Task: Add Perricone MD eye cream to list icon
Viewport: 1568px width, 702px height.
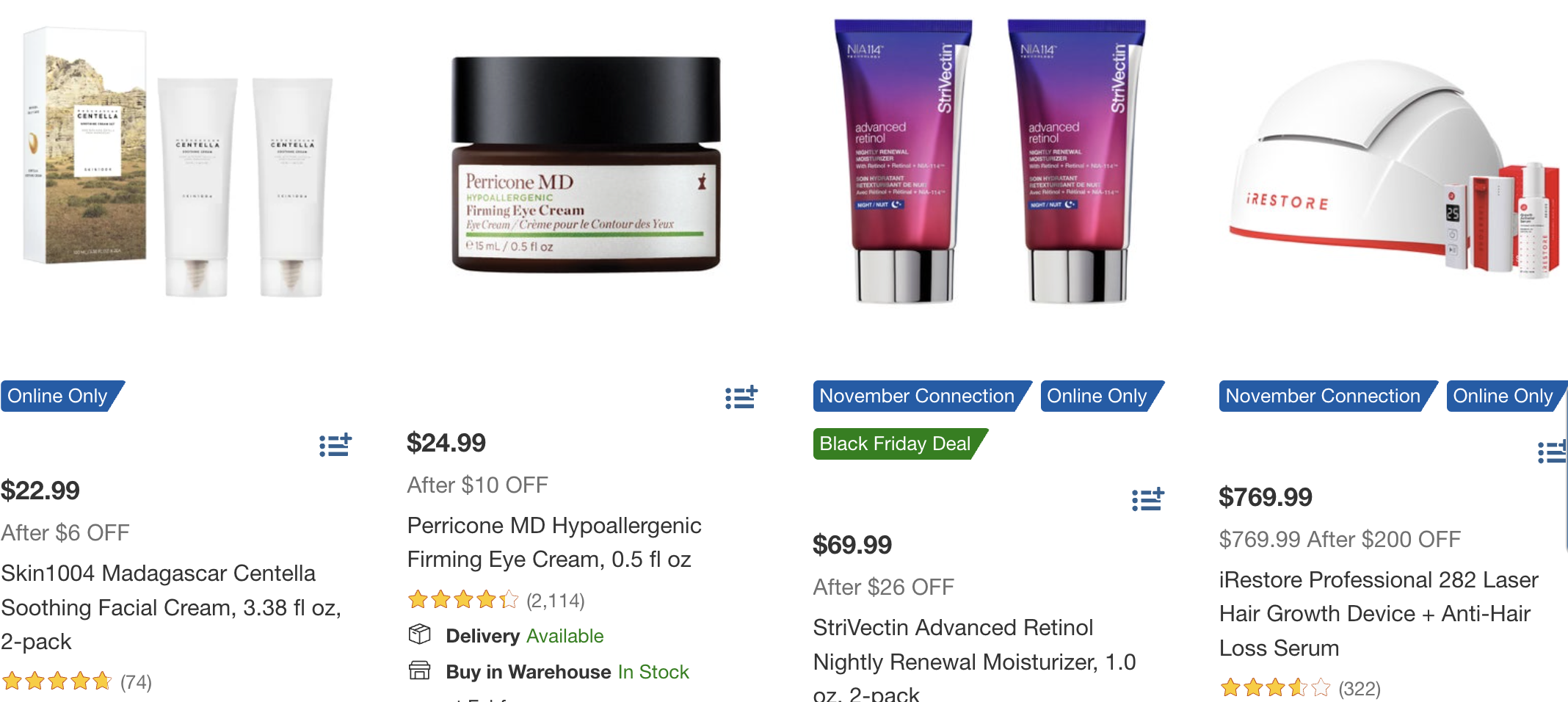Action: [x=741, y=397]
